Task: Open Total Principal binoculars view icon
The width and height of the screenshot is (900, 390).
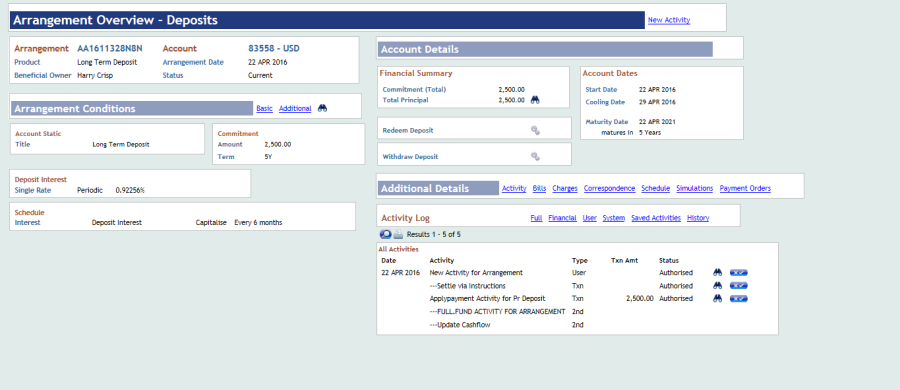Action: (x=535, y=100)
